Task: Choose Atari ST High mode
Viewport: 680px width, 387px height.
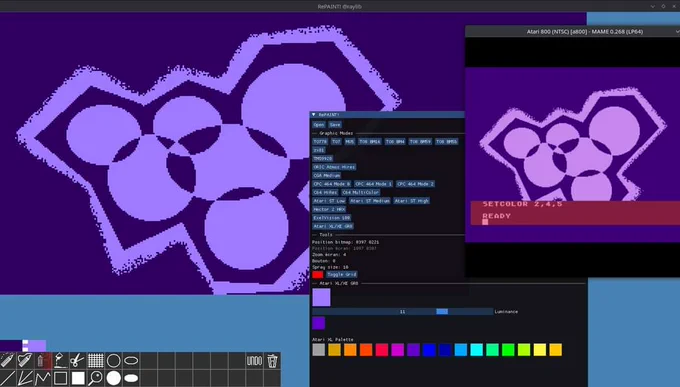Action: tap(412, 201)
